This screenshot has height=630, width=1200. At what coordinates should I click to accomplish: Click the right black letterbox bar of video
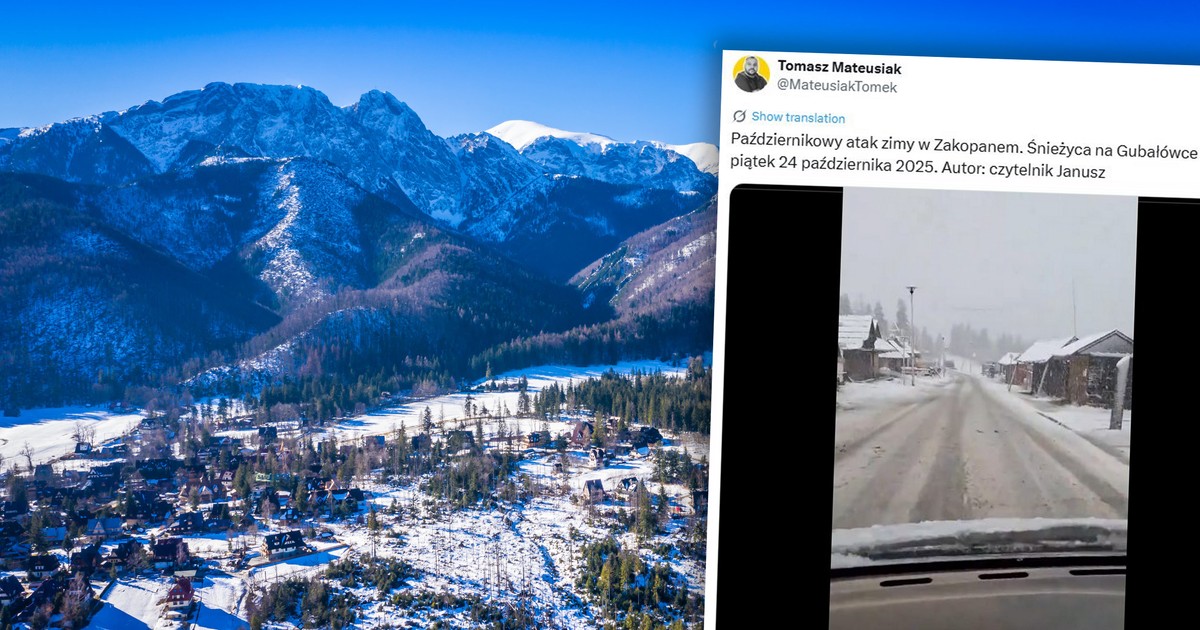1168,410
